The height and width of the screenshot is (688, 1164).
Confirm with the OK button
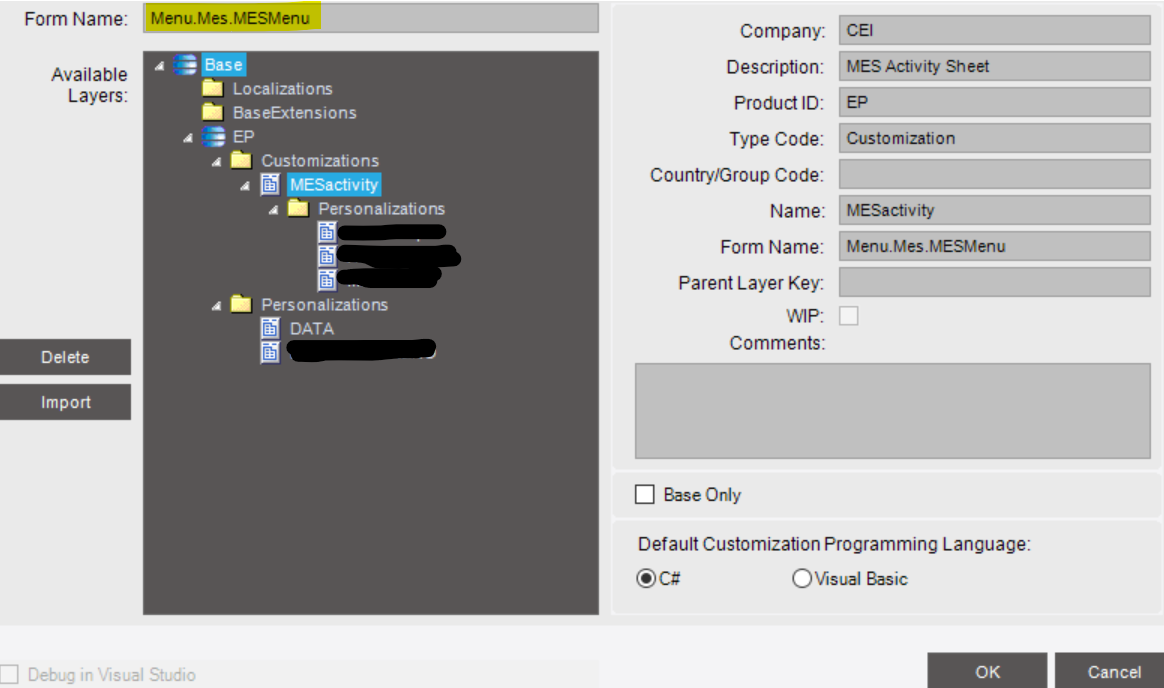[x=987, y=671]
